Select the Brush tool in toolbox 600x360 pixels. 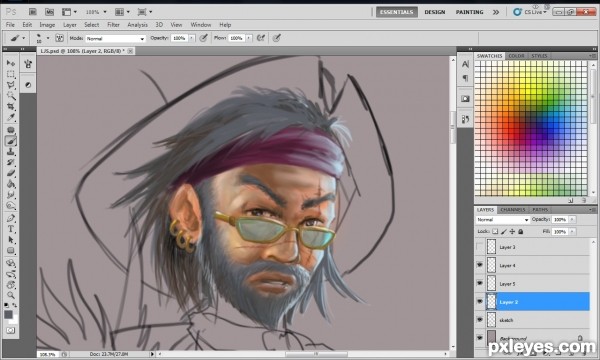(11, 141)
